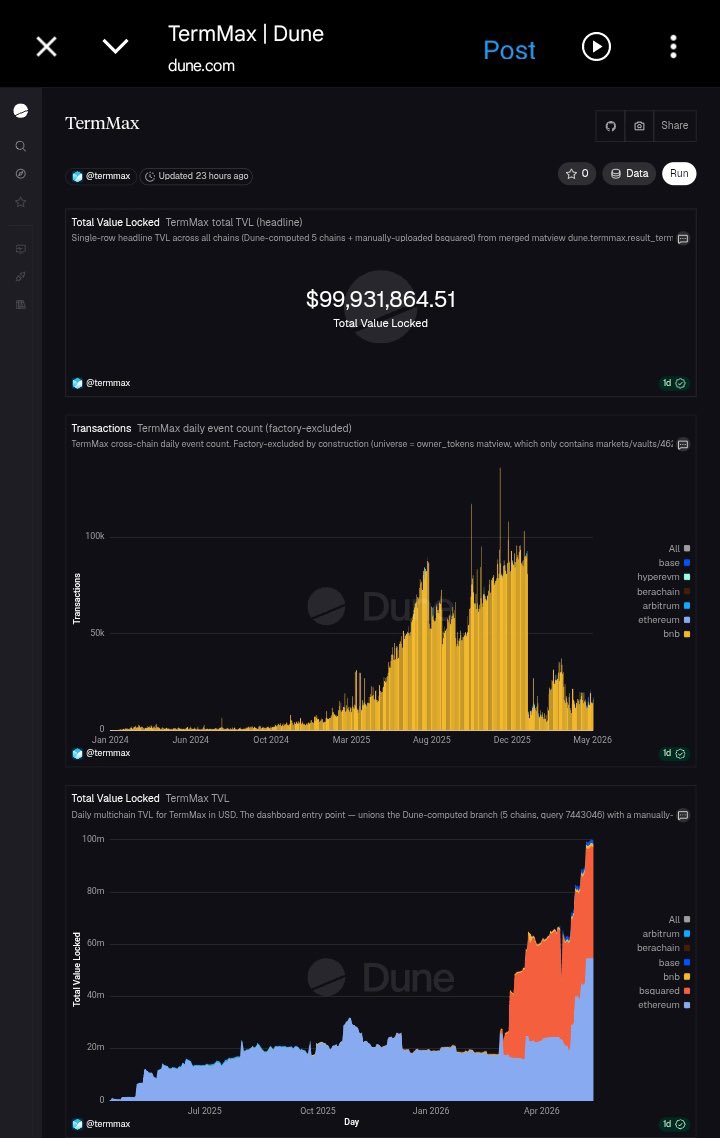The image size is (720, 1138).
Task: Toggle arbitrum series in TVL chart legend
Action: click(666, 934)
